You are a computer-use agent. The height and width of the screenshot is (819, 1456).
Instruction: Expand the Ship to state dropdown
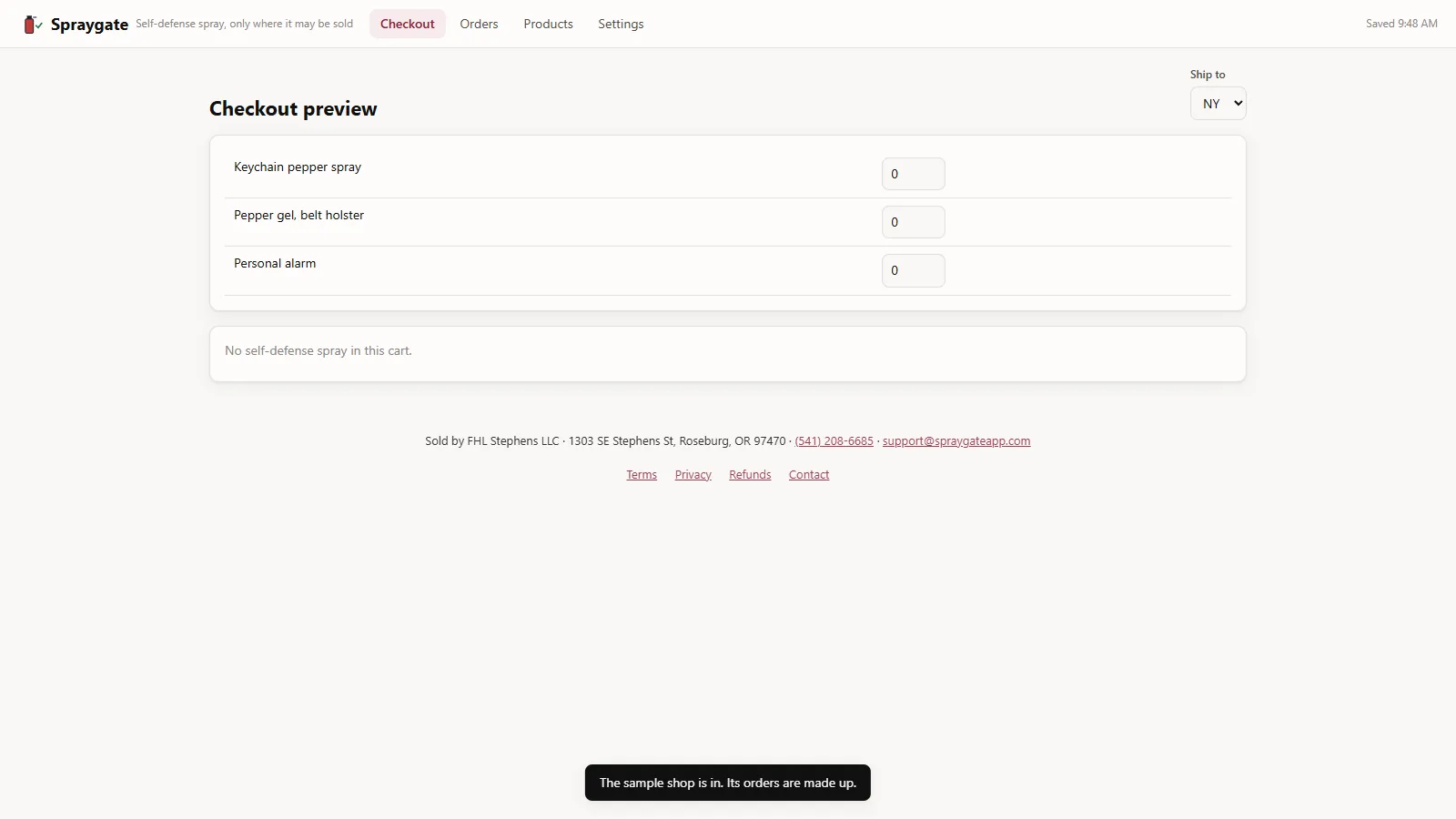1218,104
